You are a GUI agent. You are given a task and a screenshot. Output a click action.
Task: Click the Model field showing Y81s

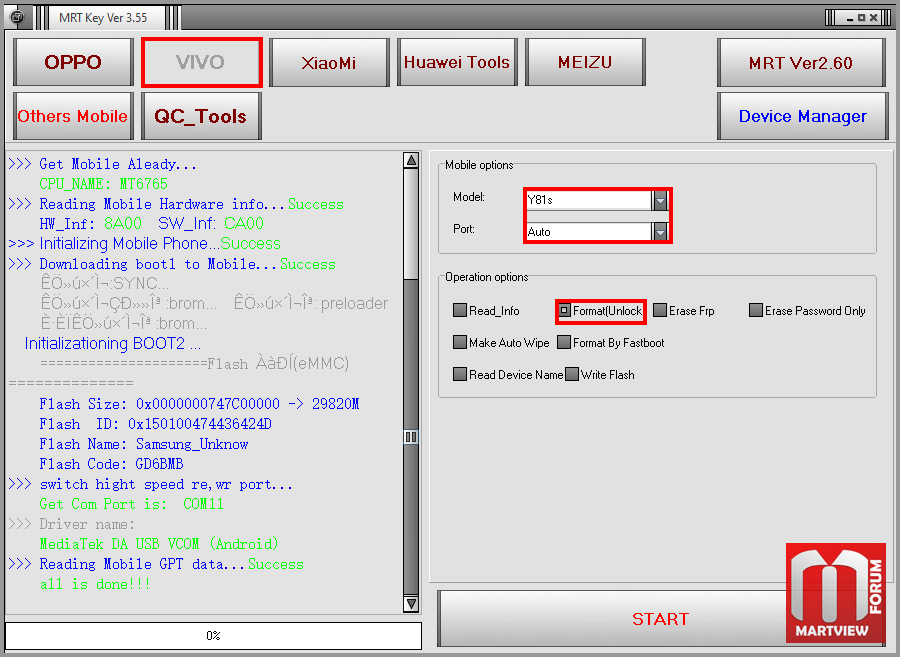coord(589,200)
